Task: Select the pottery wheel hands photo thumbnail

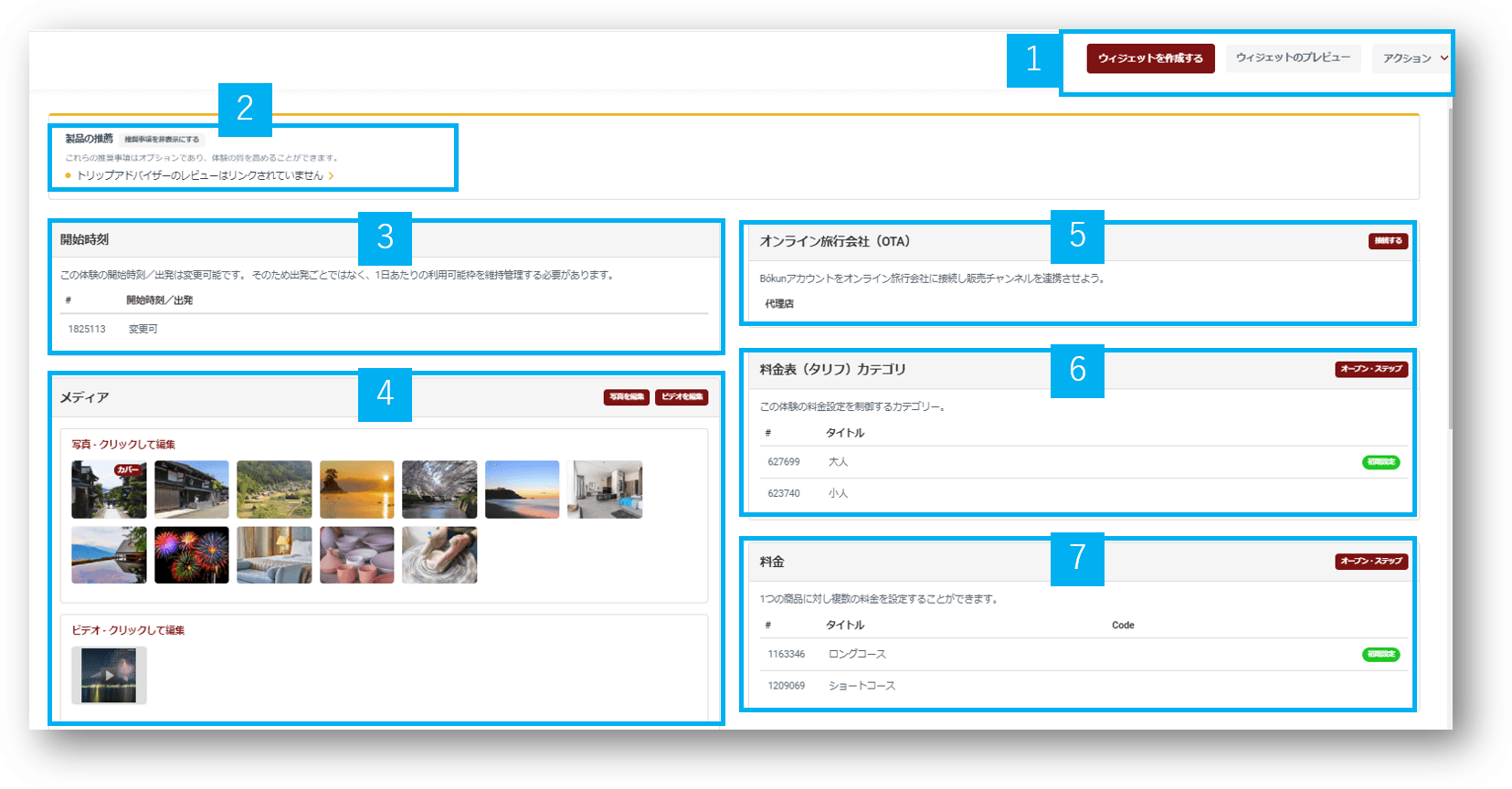Action: pos(439,554)
